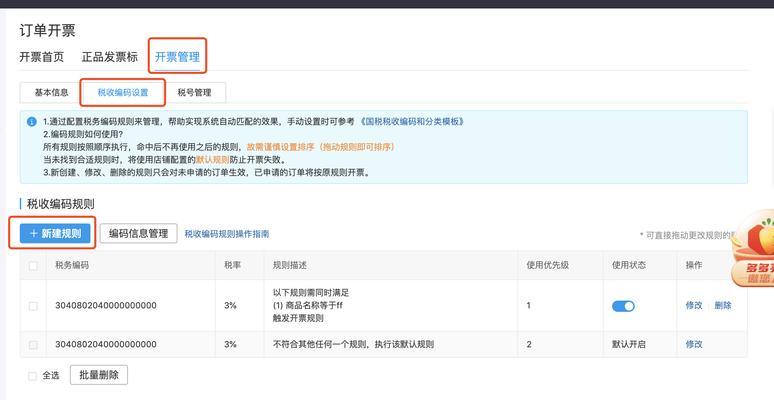Click the 多多 promotional floating icon
This screenshot has width=774, height=400.
(x=752, y=249)
